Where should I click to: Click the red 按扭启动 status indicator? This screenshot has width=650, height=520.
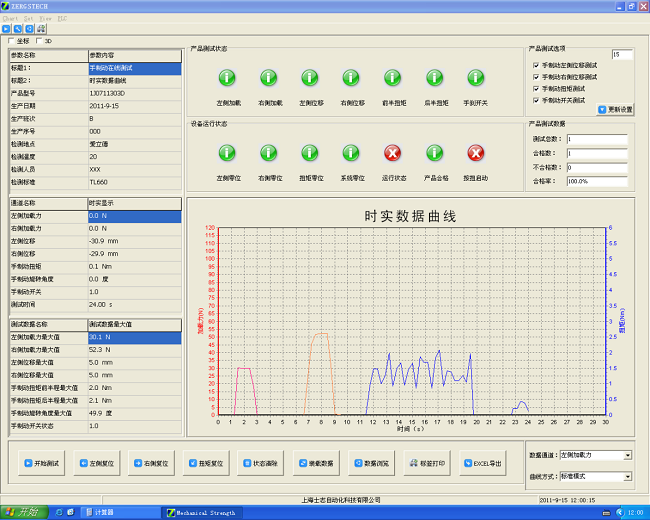tap(476, 153)
